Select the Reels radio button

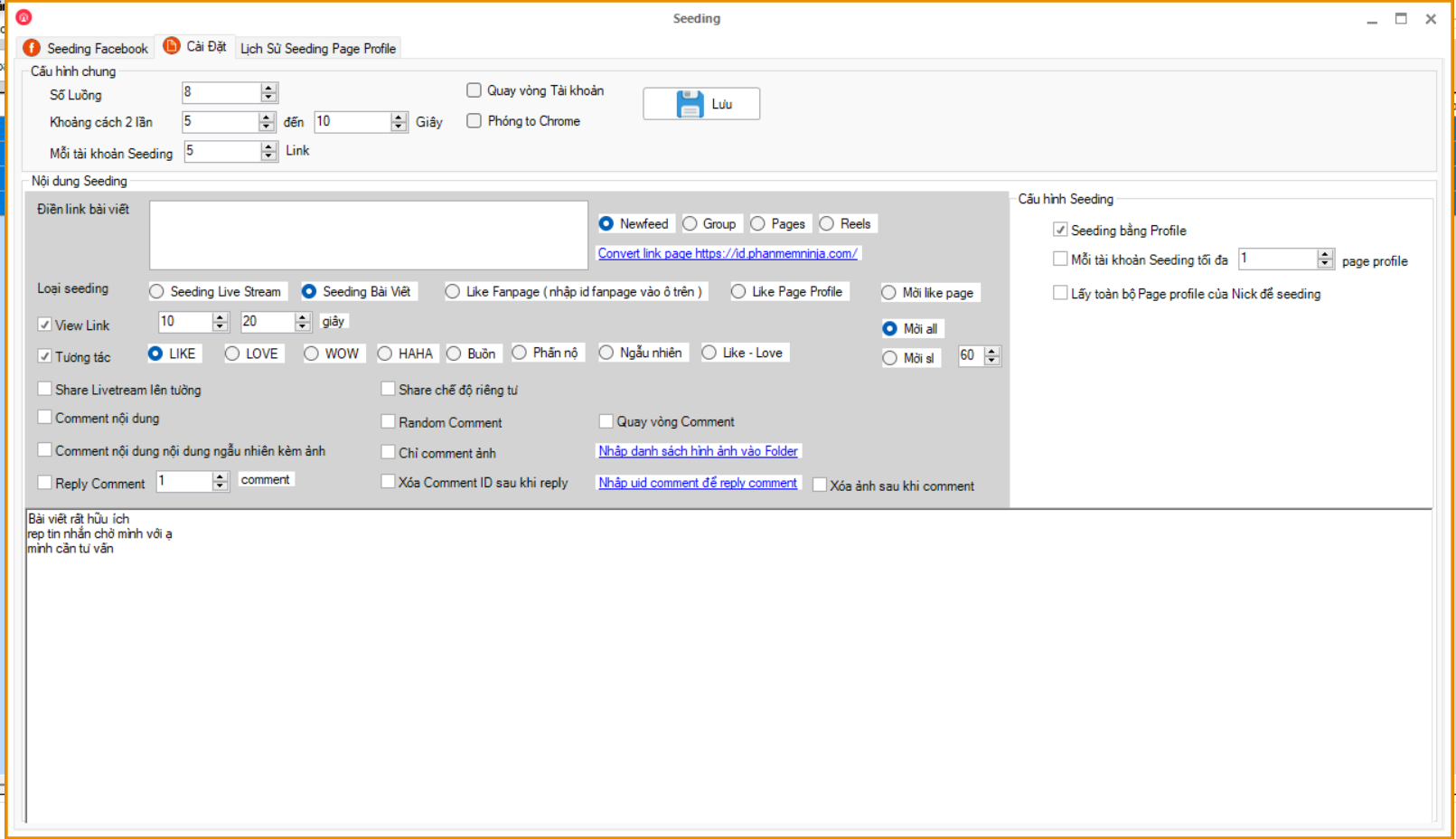tap(827, 223)
